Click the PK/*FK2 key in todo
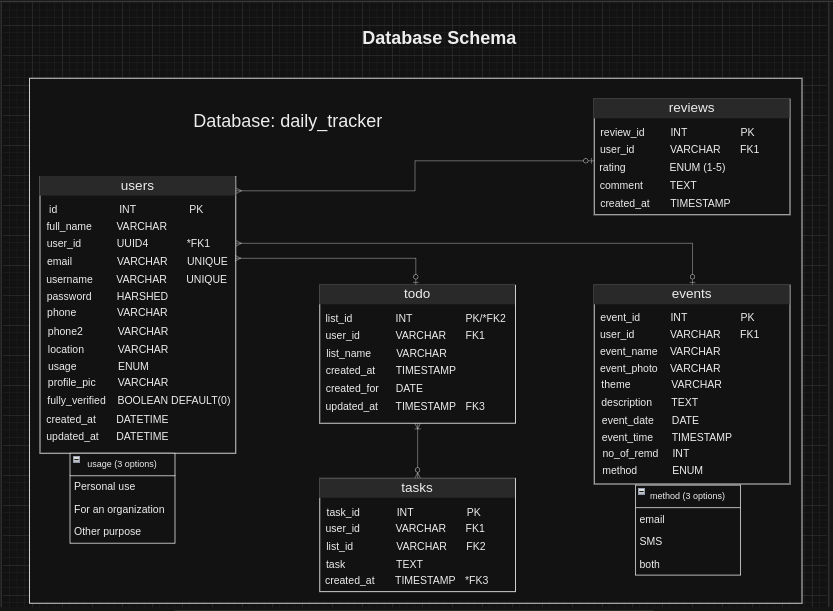This screenshot has height=611, width=833. click(485, 318)
